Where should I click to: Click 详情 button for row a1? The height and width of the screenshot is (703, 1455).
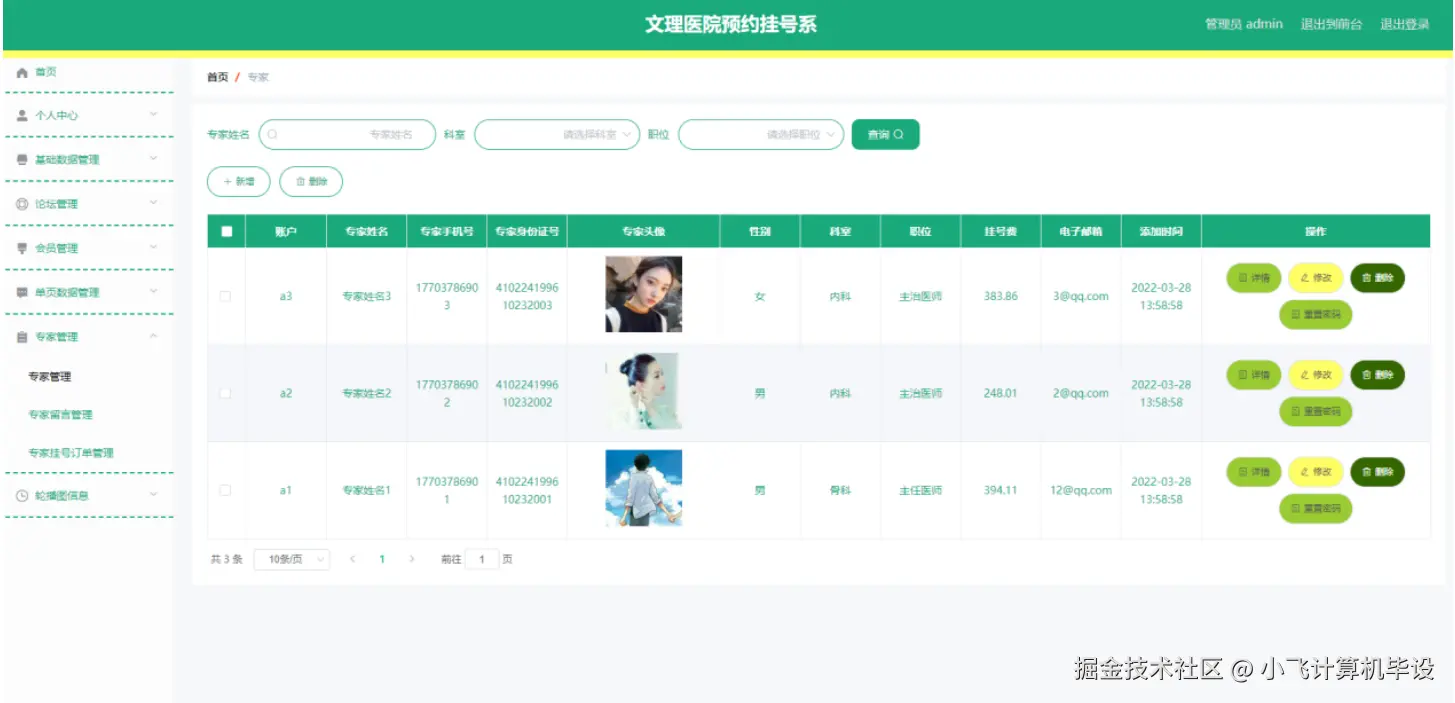click(1253, 472)
